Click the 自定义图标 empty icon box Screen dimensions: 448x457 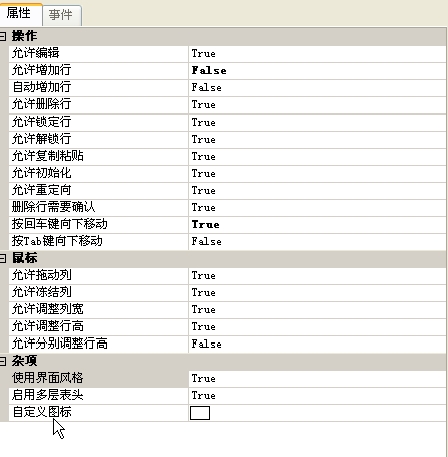200,413
